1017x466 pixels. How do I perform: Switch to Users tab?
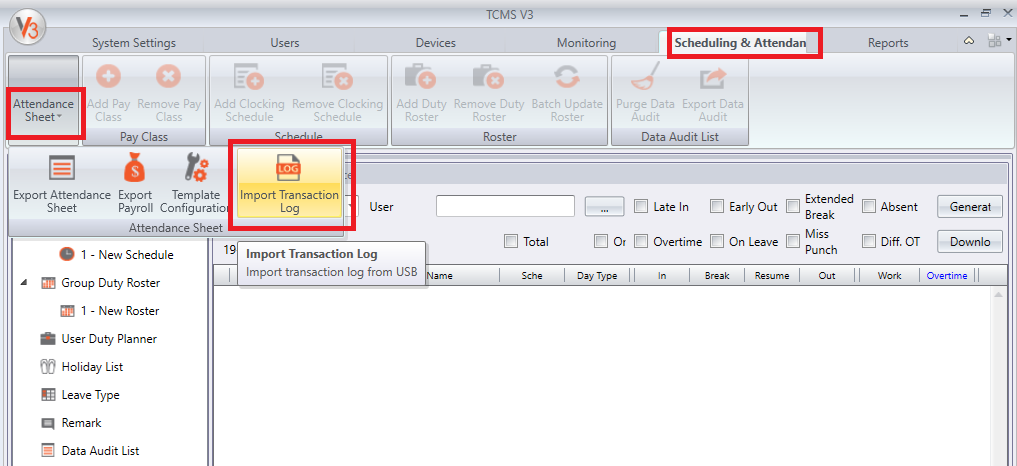(x=285, y=43)
